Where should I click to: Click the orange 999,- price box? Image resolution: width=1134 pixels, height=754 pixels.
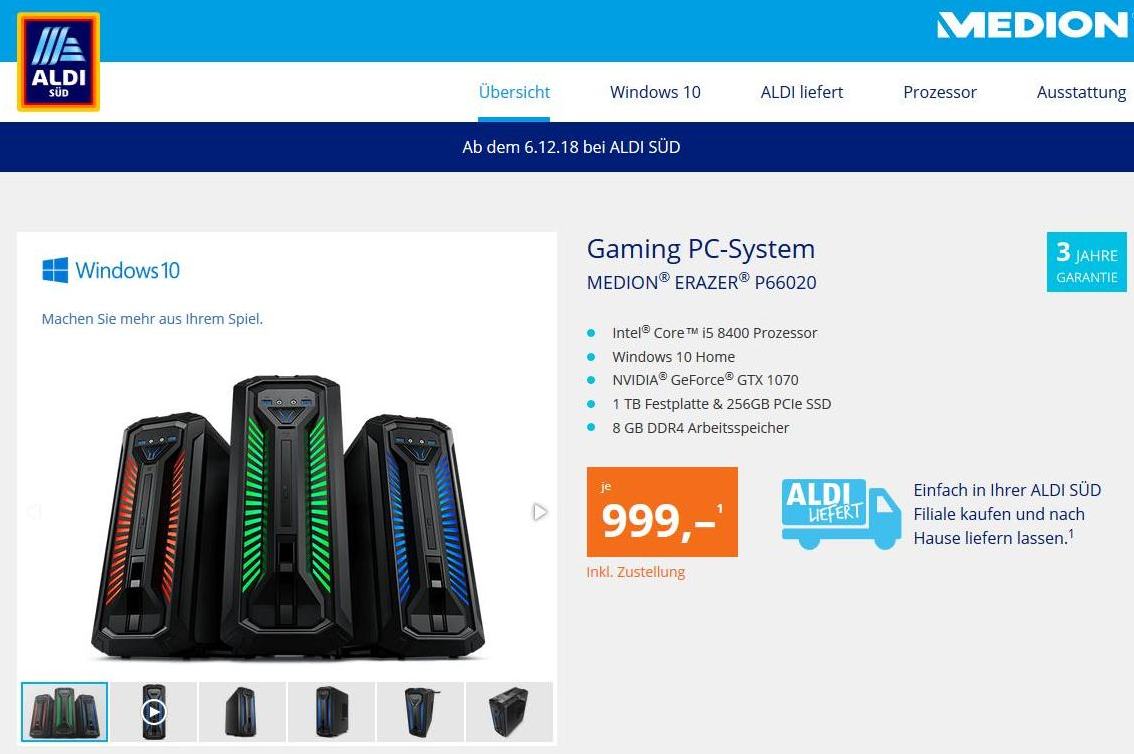pyautogui.click(x=662, y=512)
